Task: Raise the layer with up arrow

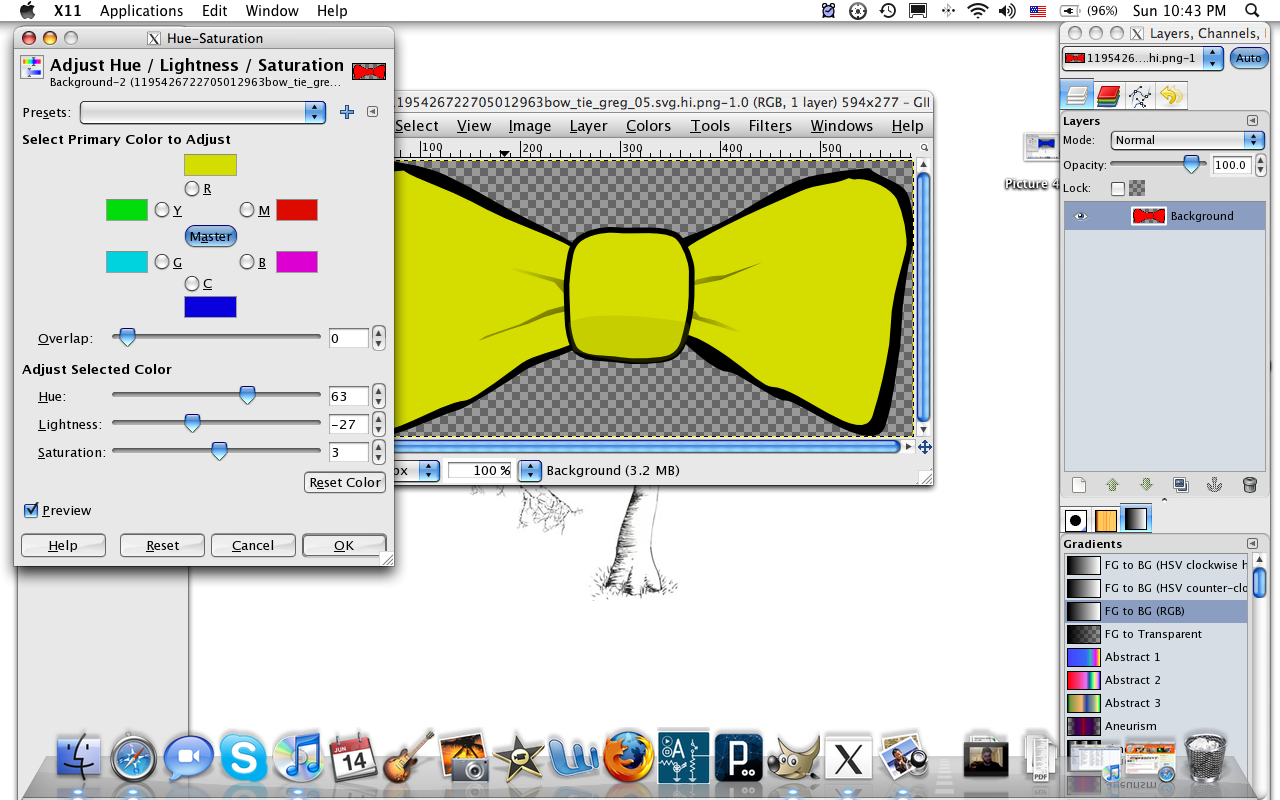Action: pos(1112,485)
